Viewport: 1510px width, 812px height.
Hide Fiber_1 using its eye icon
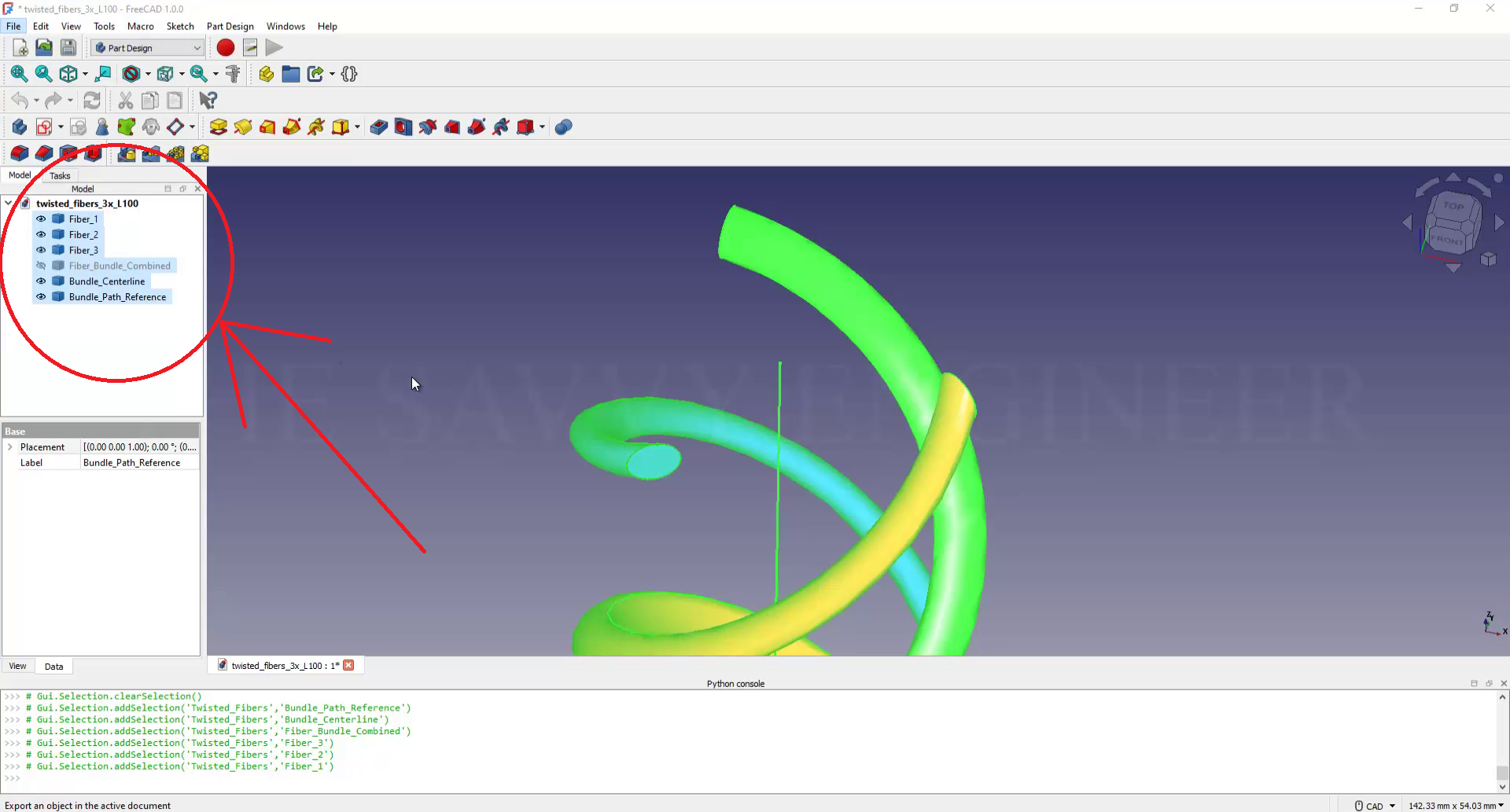tap(41, 219)
